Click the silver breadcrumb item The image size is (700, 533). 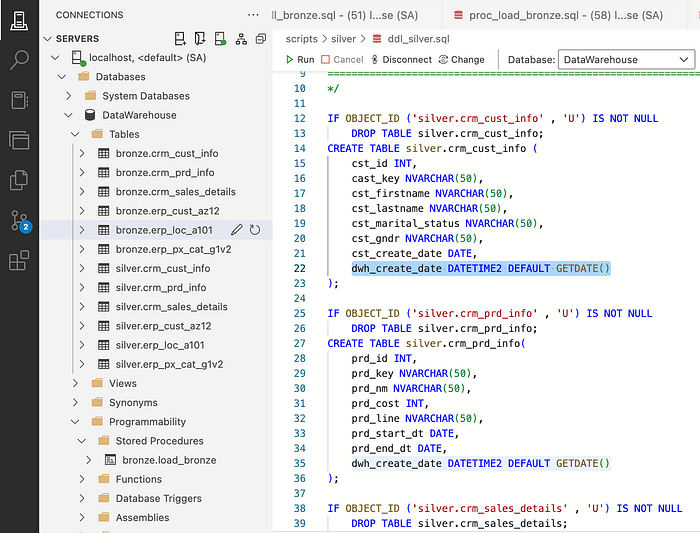coord(345,39)
